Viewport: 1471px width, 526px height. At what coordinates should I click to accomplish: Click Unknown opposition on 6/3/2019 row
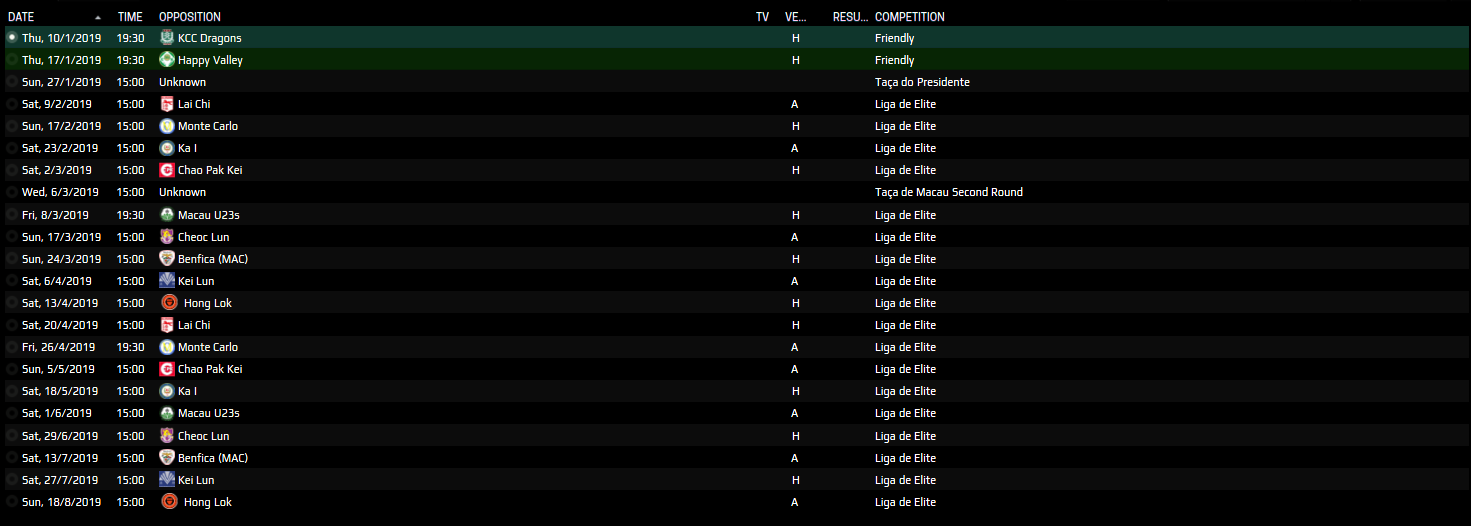point(182,192)
